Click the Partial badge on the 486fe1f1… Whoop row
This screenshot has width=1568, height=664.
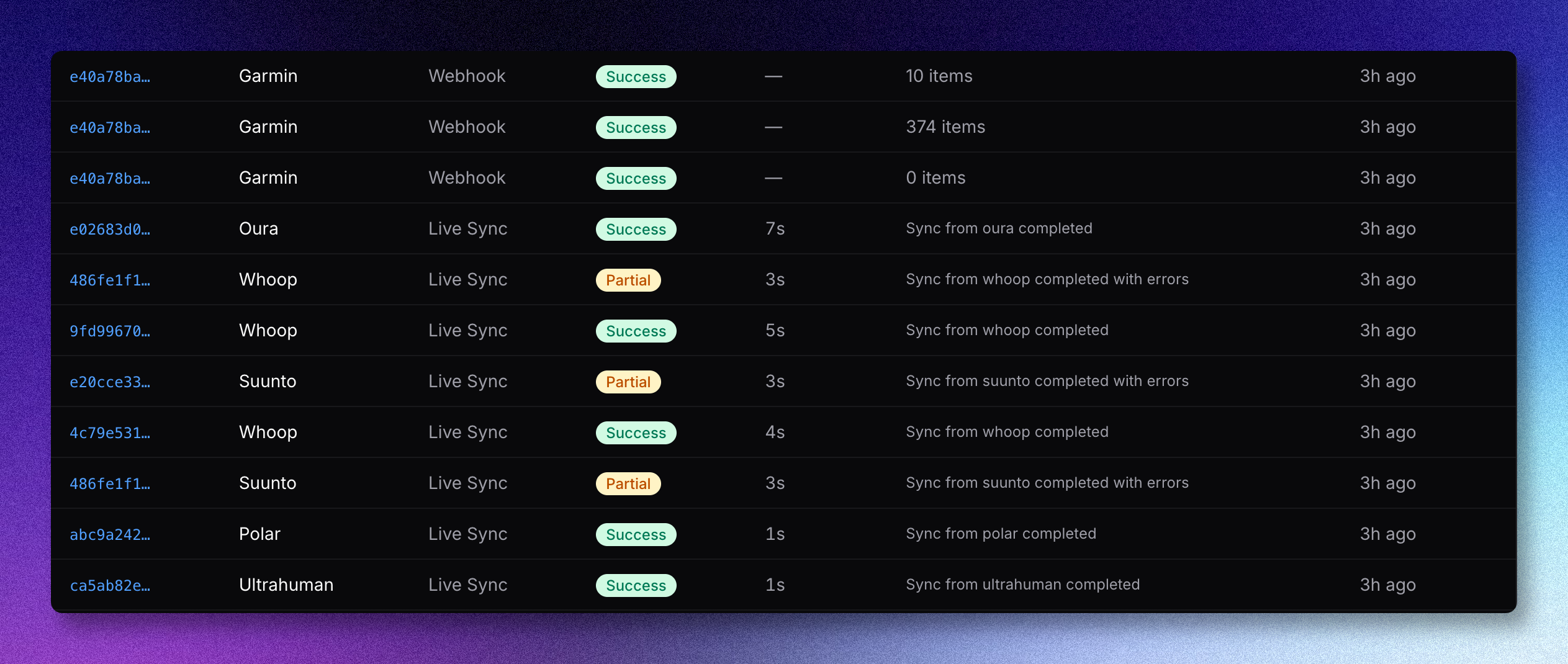[628, 280]
